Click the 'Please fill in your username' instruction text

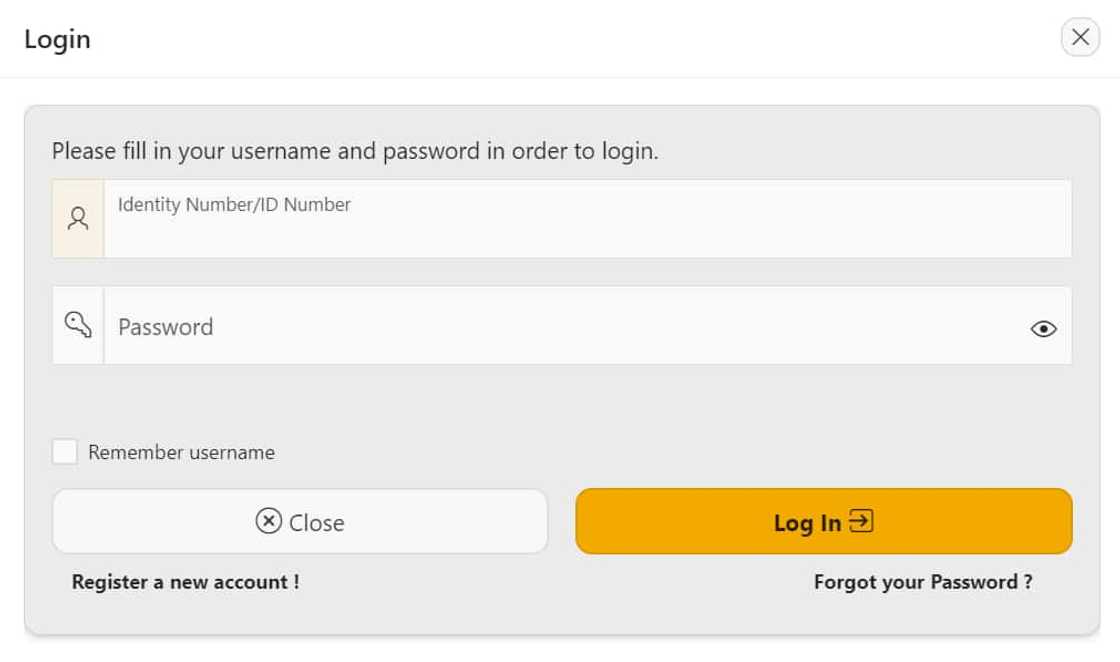[355, 152]
